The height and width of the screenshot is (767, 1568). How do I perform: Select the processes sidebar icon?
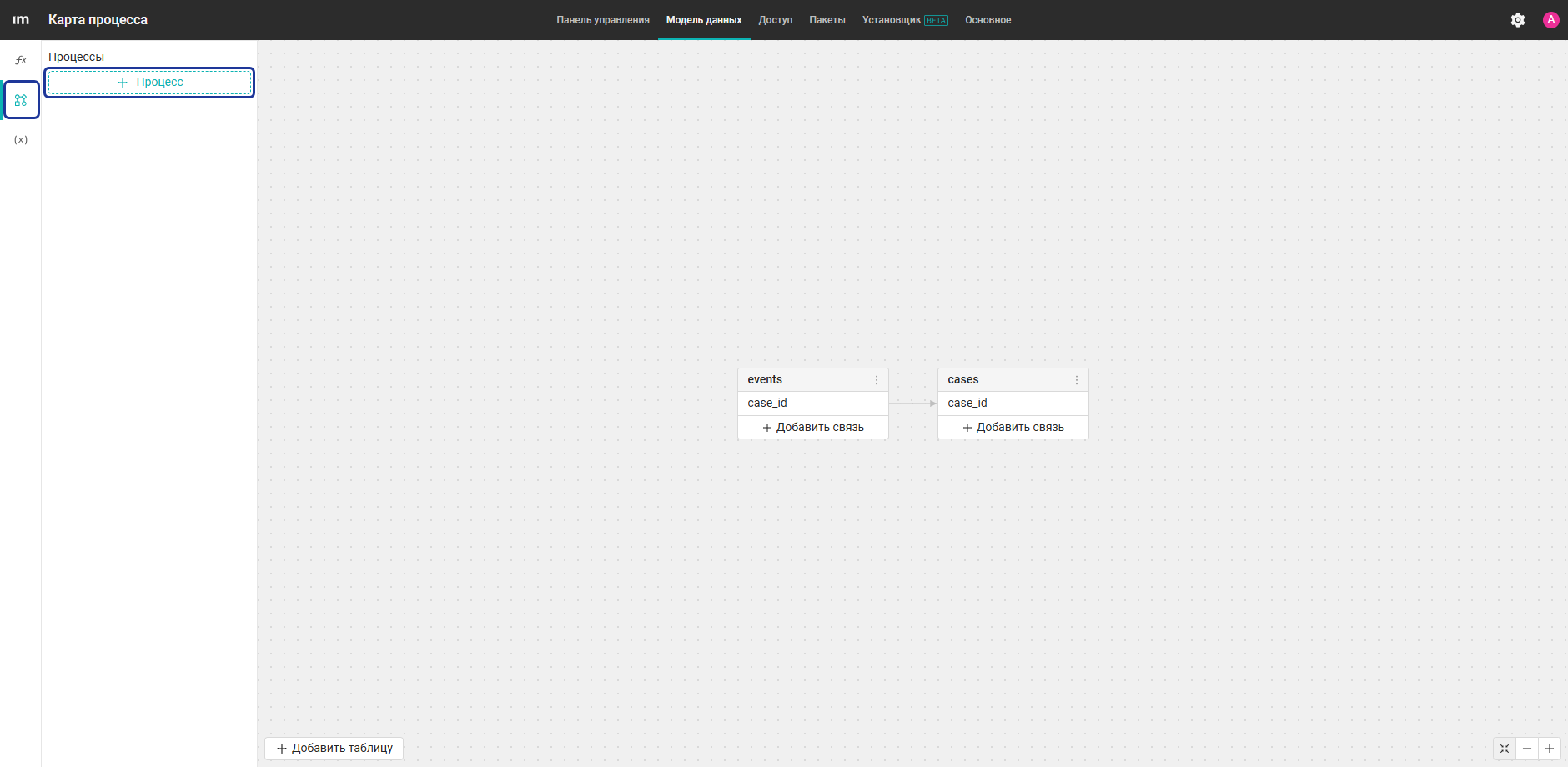(21, 100)
